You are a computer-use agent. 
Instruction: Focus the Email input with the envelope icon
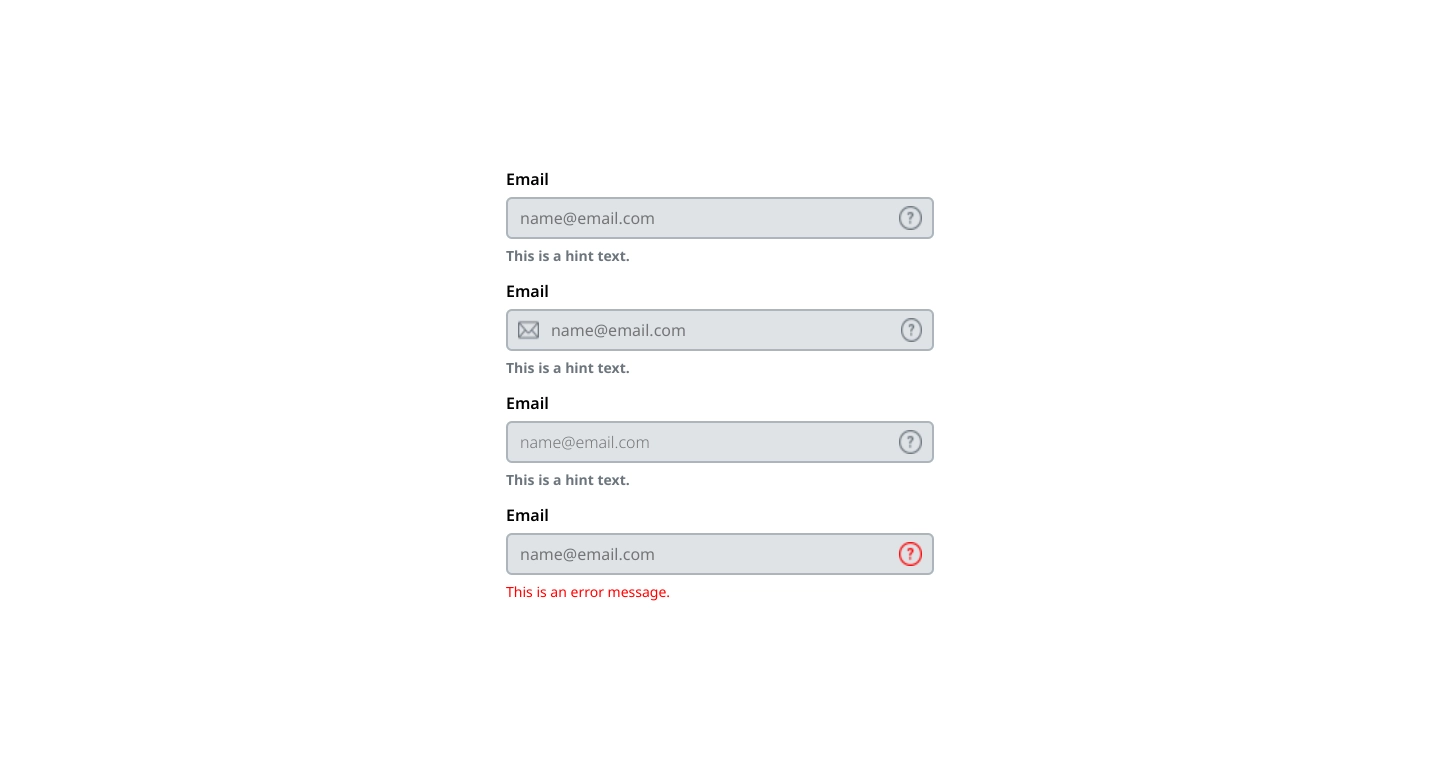pos(720,330)
